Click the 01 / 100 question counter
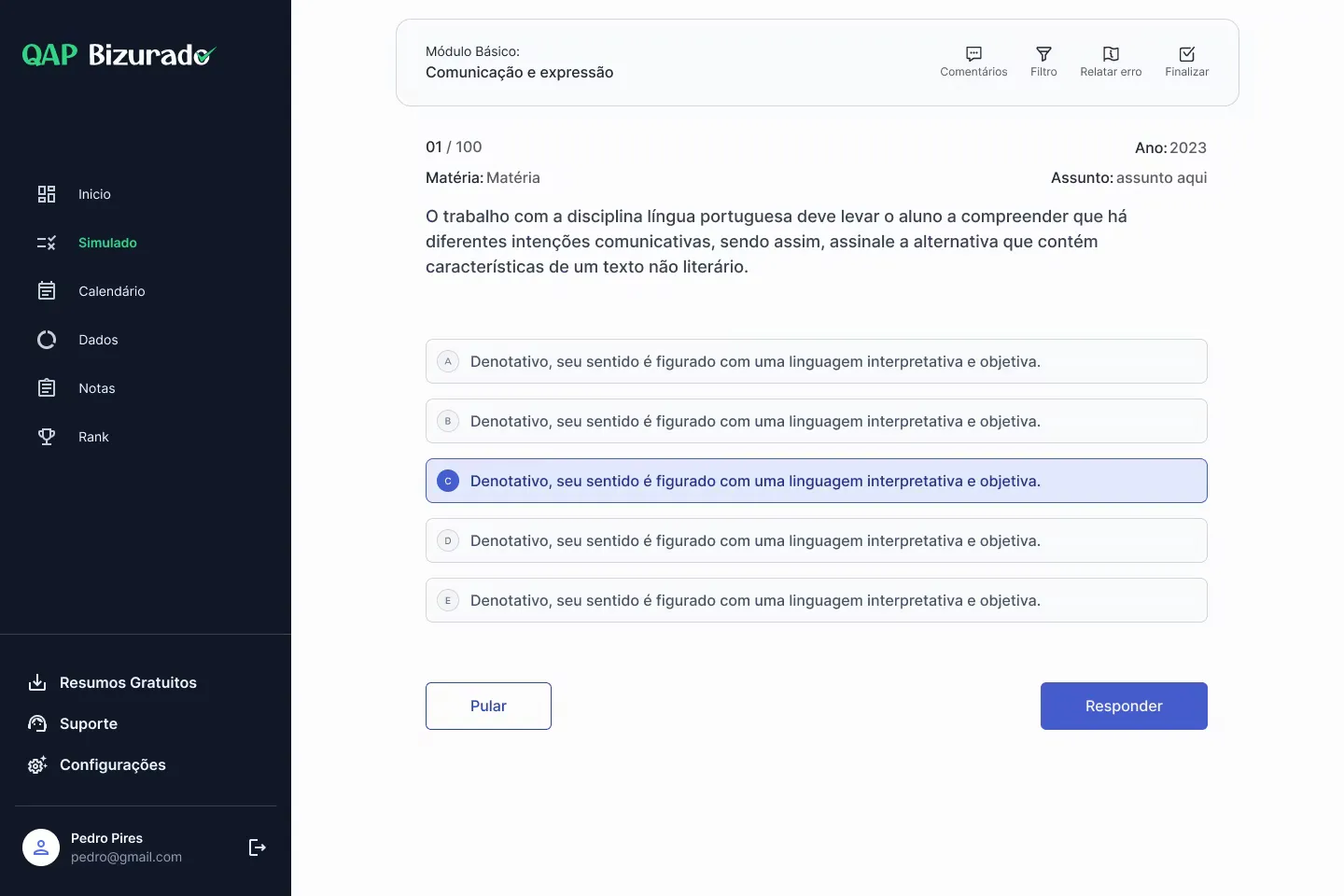Viewport: 1344px width, 896px height. point(454,147)
